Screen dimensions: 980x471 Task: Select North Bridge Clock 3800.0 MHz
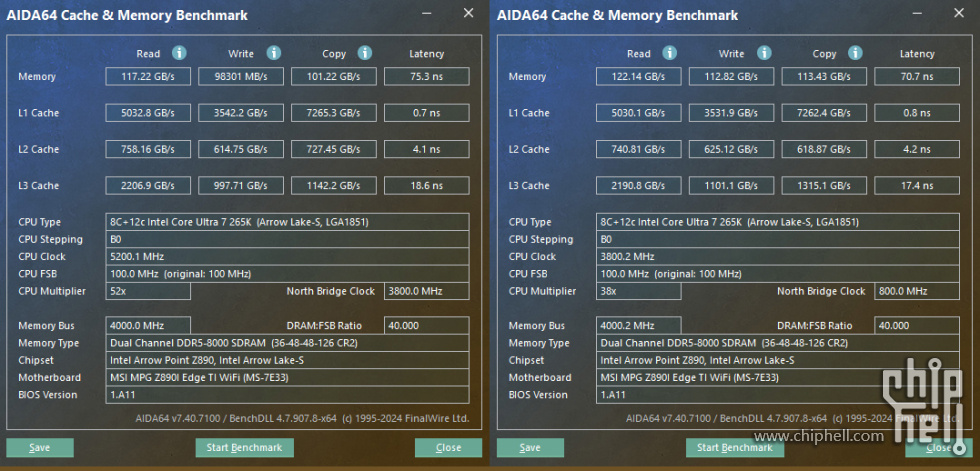click(426, 291)
